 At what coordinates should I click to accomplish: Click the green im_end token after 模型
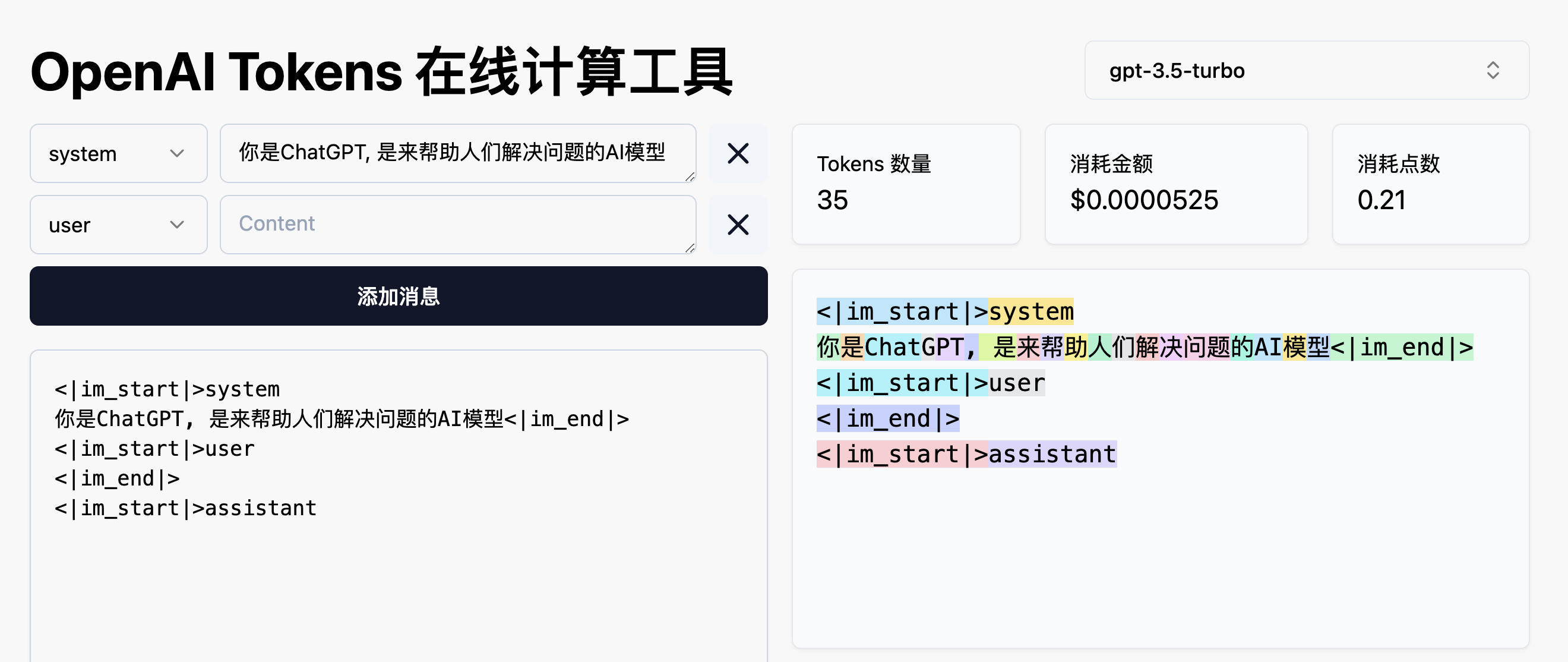pyautogui.click(x=1401, y=348)
